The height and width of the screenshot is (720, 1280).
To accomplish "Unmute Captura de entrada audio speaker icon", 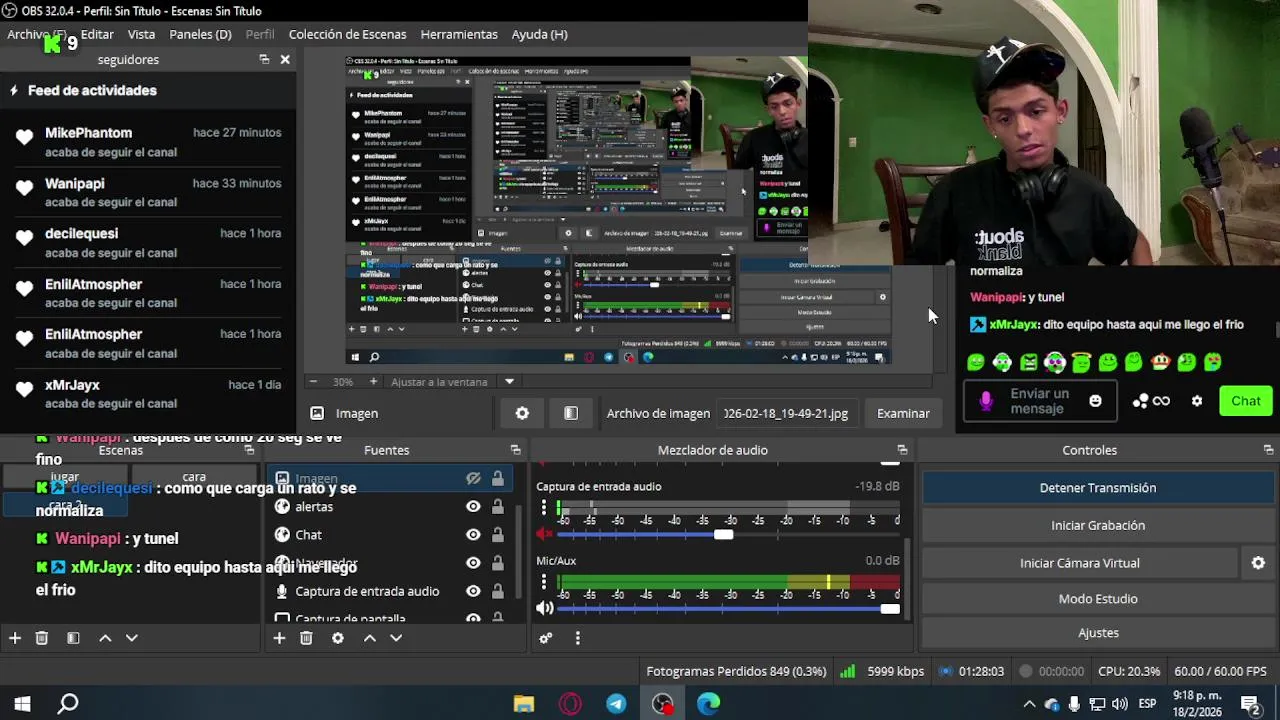I will (545, 534).
